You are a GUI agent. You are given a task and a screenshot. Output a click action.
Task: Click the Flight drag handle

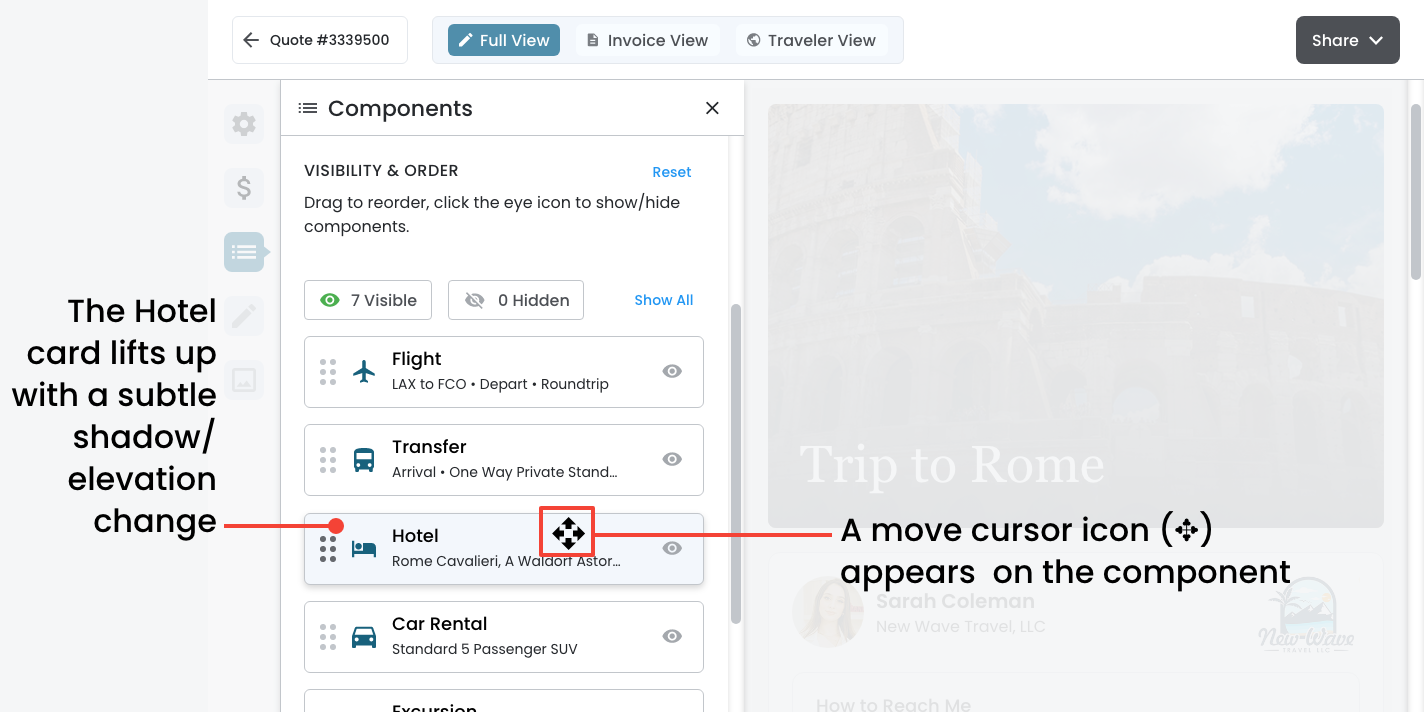coord(328,372)
